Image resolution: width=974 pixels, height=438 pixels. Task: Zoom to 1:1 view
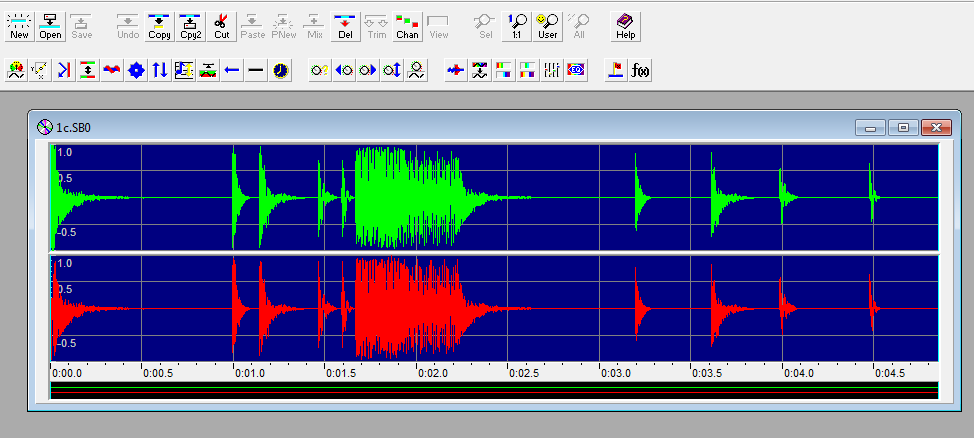click(517, 27)
